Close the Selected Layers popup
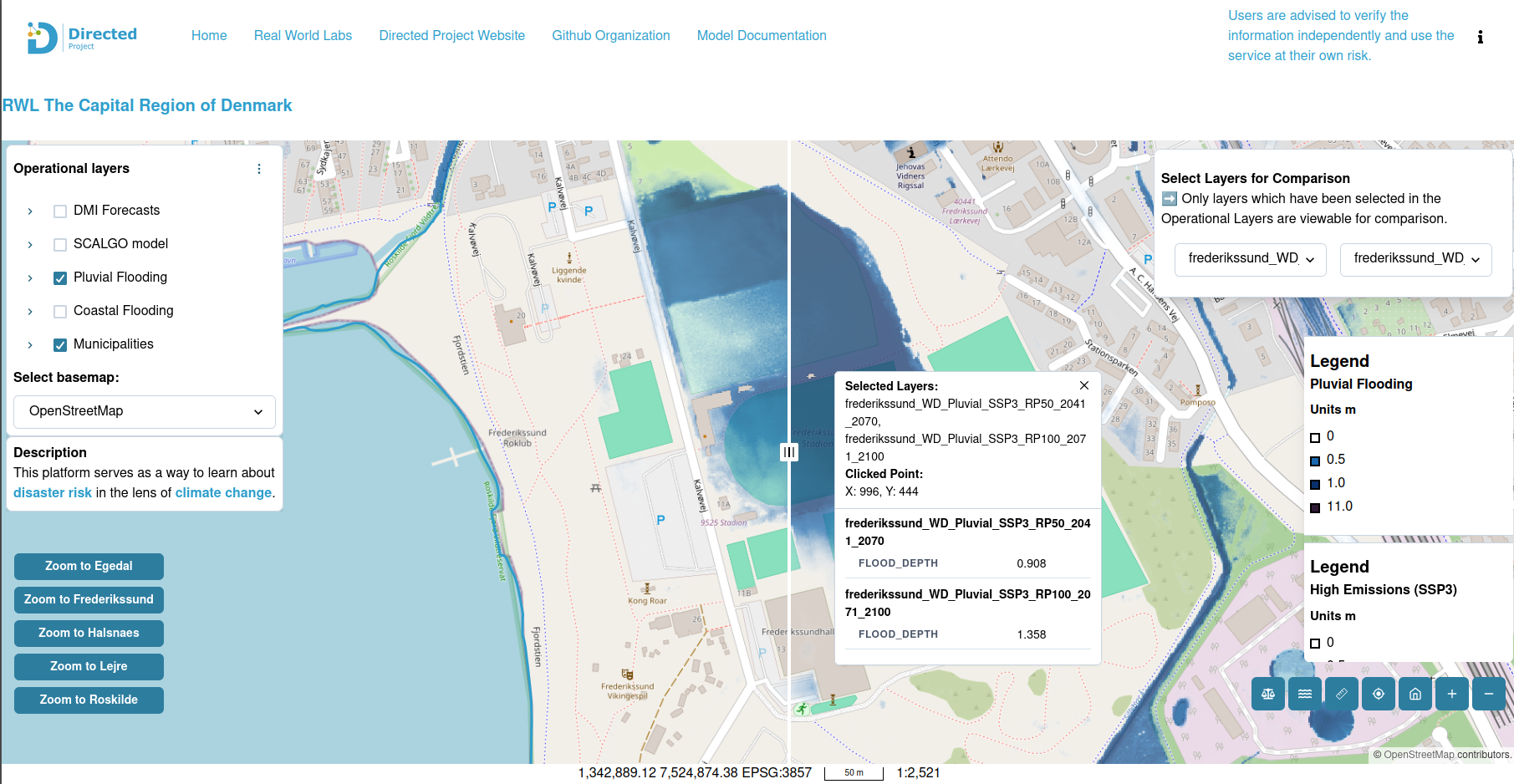 click(1083, 385)
